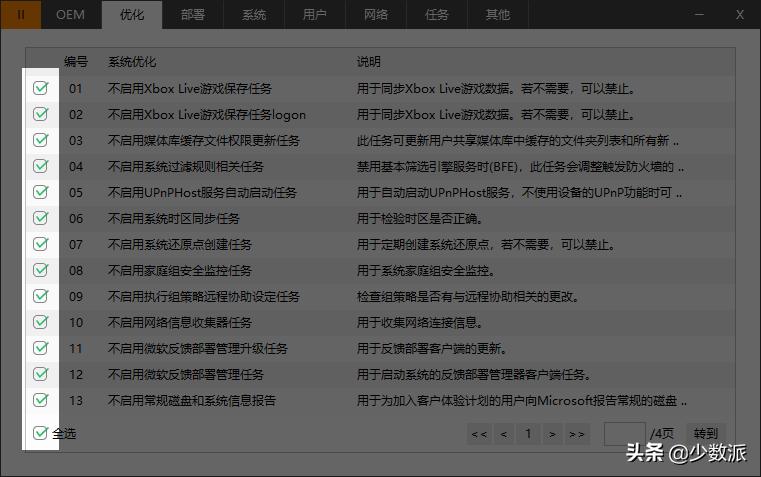
Task: Click the 系统优化 column header
Action: [x=132, y=62]
